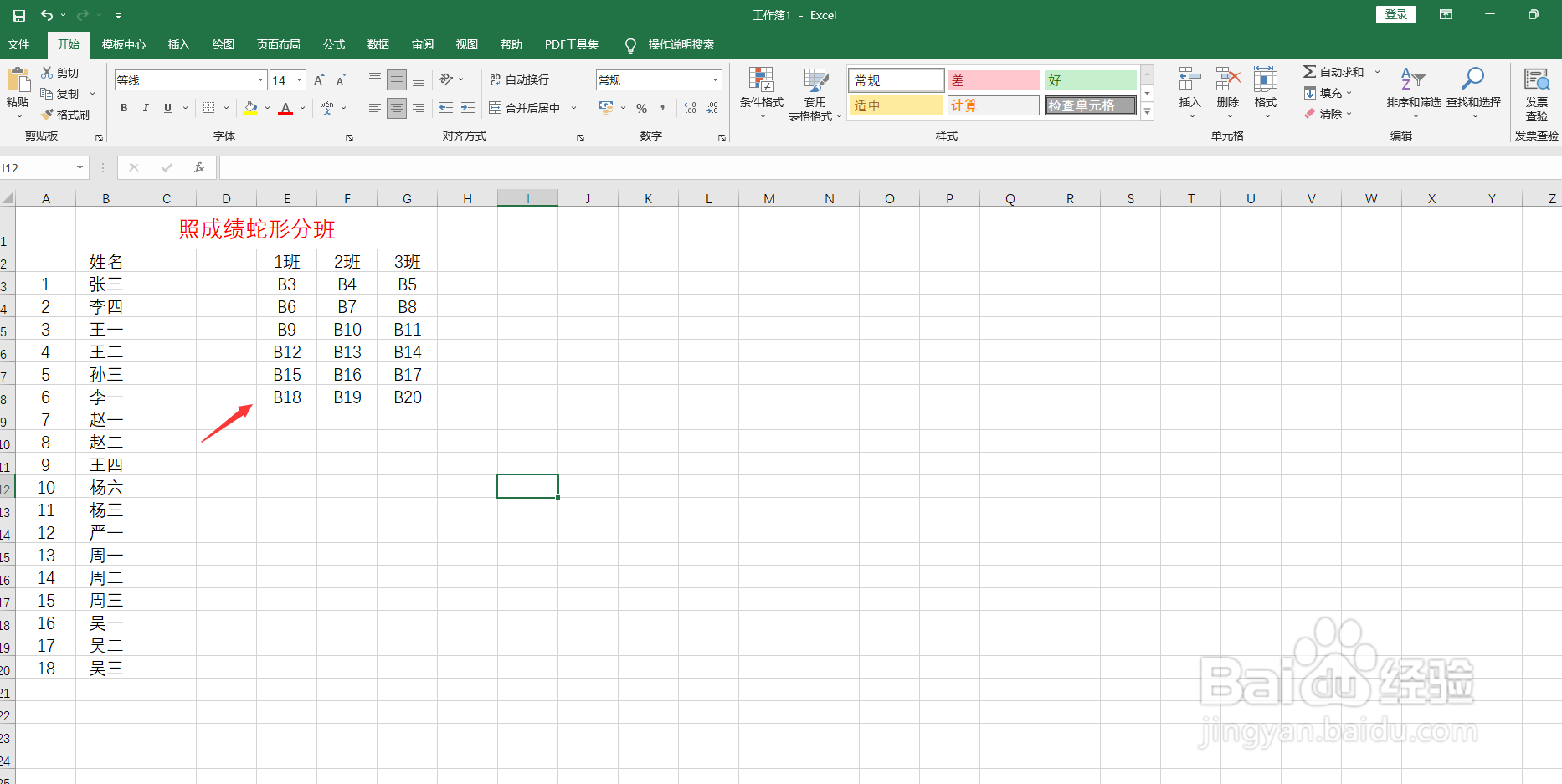Expand the number format dropdown
This screenshot has width=1562, height=784.
tap(715, 80)
